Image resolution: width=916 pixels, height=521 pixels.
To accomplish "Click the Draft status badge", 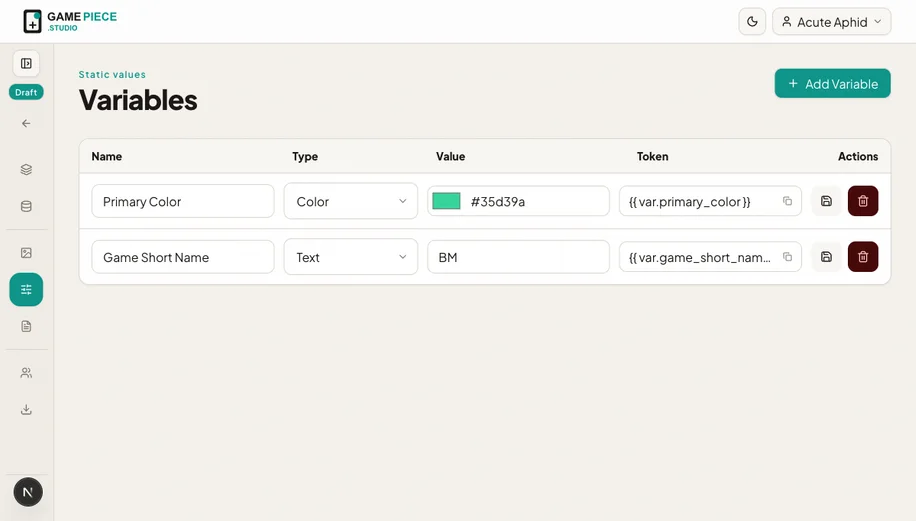I will point(26,92).
